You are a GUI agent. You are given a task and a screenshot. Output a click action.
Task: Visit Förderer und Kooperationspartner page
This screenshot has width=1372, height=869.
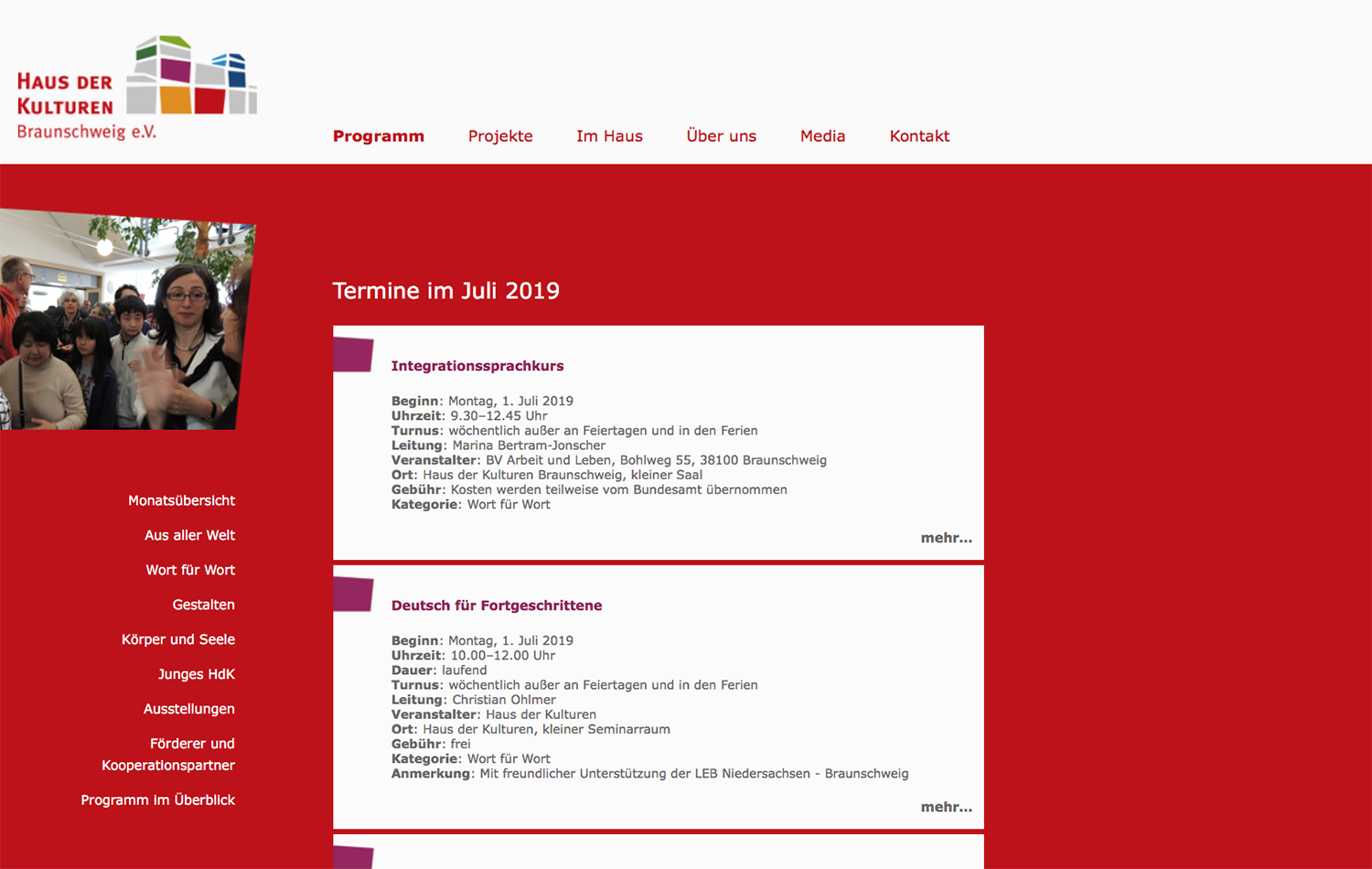[x=169, y=755]
